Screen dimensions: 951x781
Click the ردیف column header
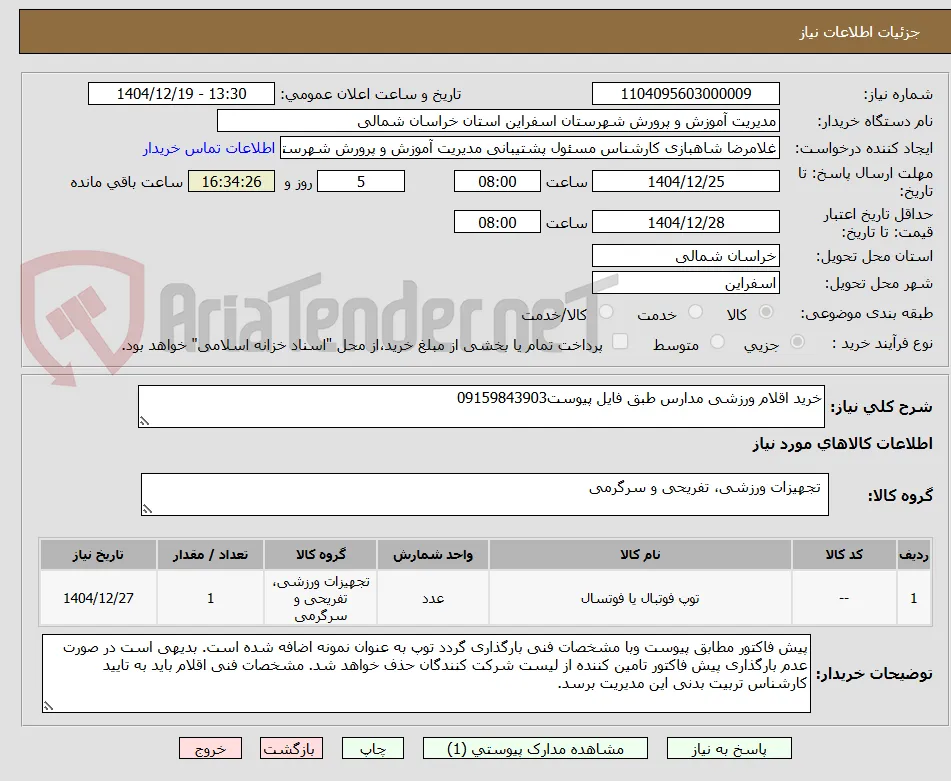(x=914, y=555)
